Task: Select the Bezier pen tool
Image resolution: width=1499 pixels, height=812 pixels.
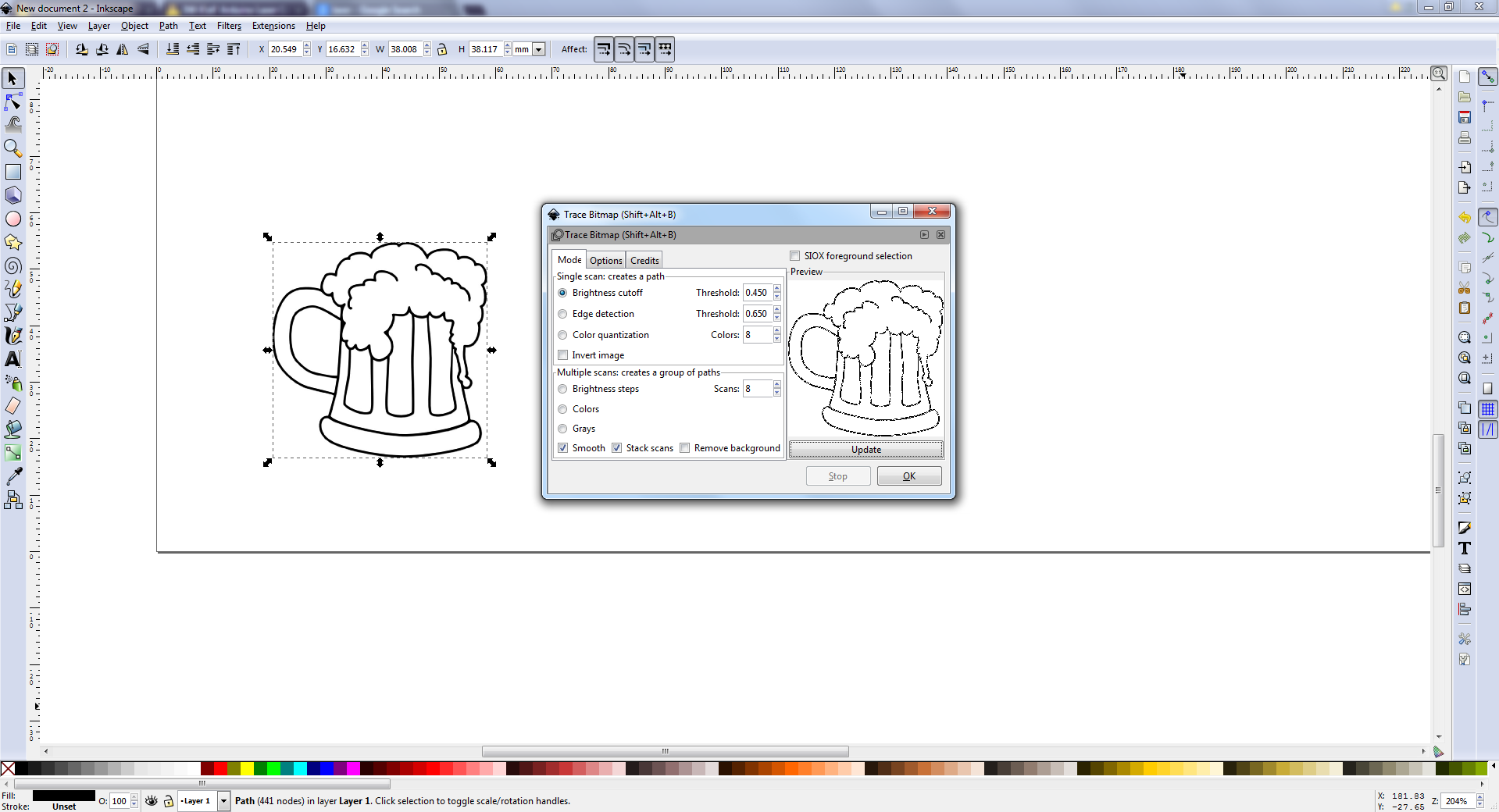Action: (x=13, y=312)
